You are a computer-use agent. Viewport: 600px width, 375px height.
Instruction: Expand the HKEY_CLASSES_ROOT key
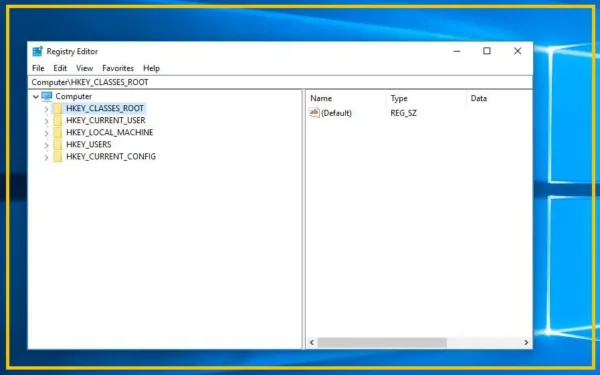pos(46,109)
